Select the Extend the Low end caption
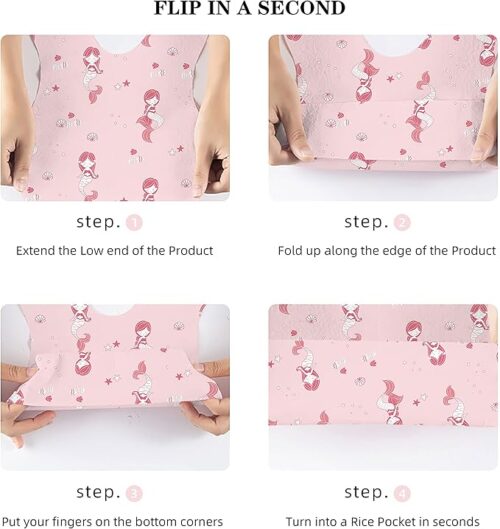This screenshot has height=529, width=500. [x=114, y=251]
